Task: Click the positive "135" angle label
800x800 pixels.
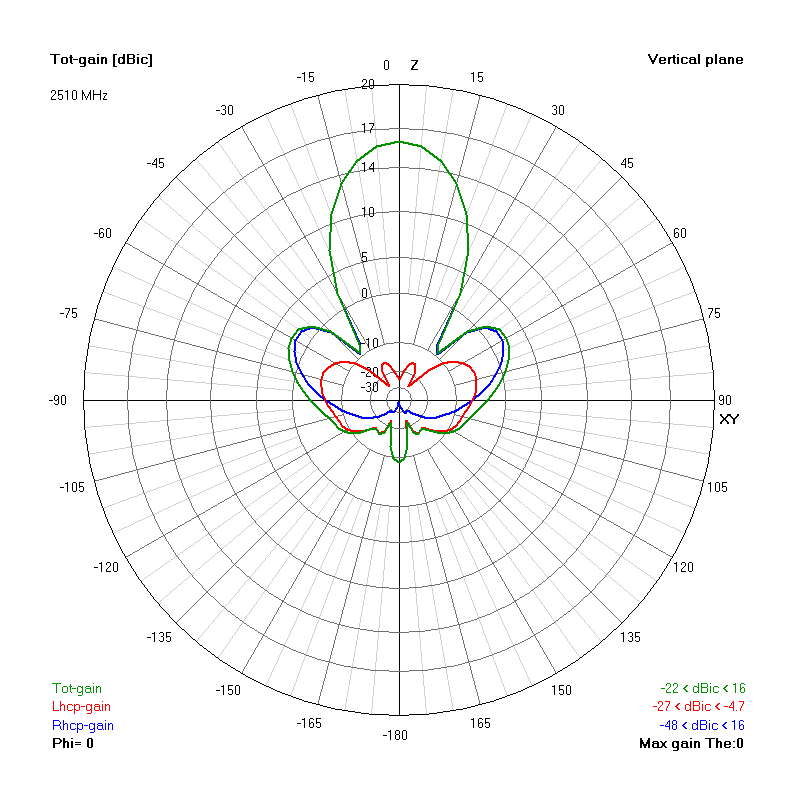Action: [x=630, y=637]
